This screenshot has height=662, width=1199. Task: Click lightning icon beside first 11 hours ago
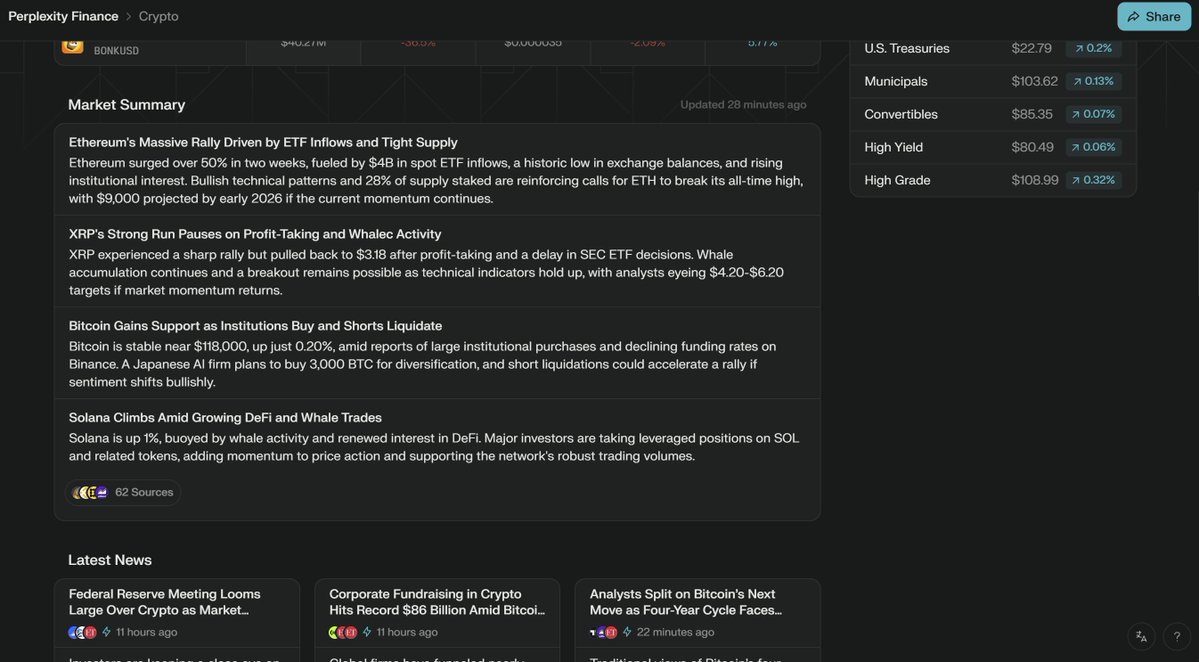click(106, 632)
